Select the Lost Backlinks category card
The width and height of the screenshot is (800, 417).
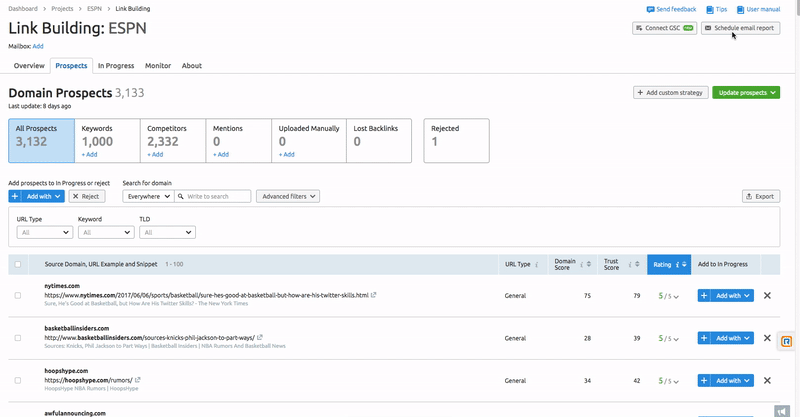[379, 141]
